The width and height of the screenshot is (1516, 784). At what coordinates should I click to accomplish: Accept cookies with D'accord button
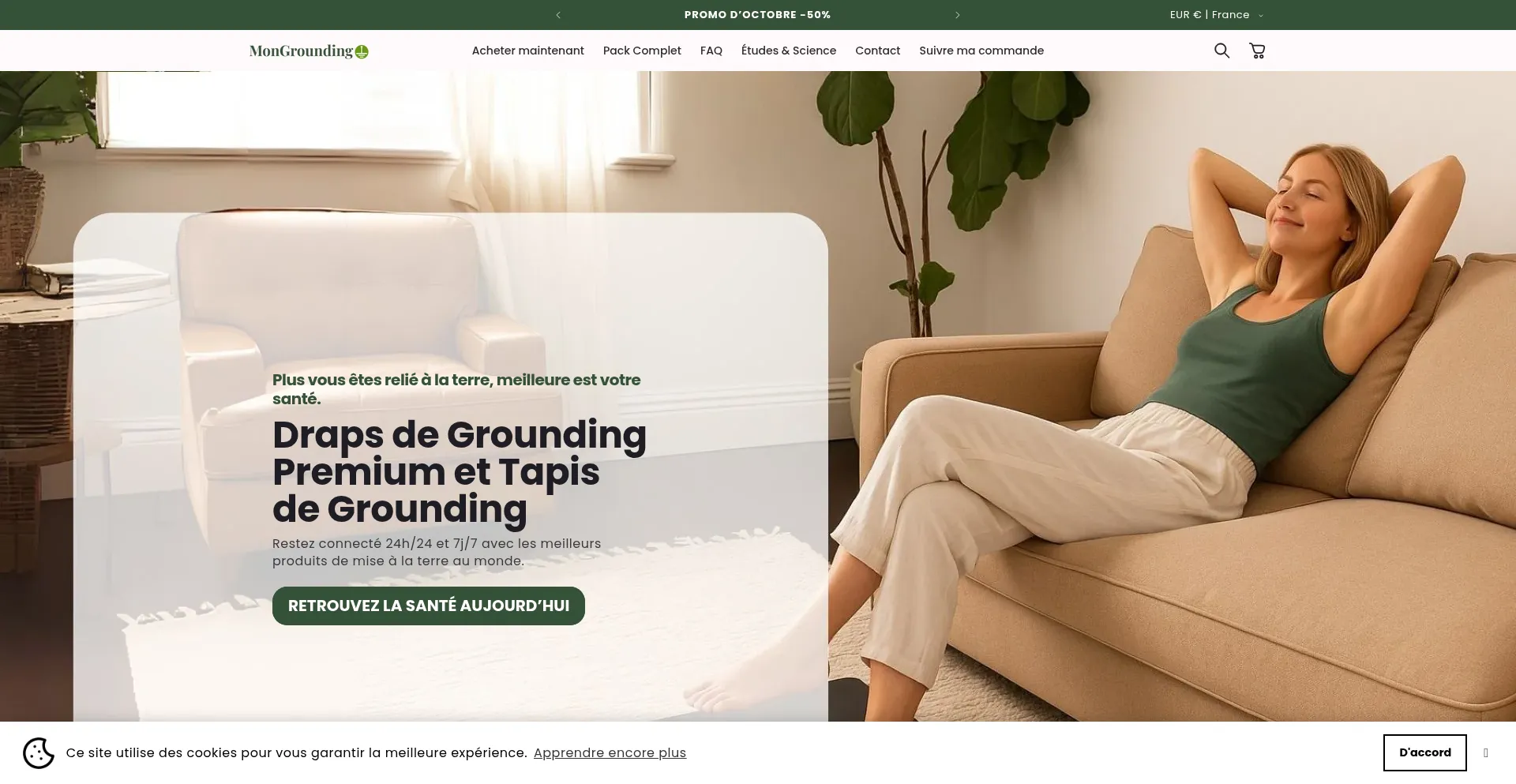coord(1425,752)
